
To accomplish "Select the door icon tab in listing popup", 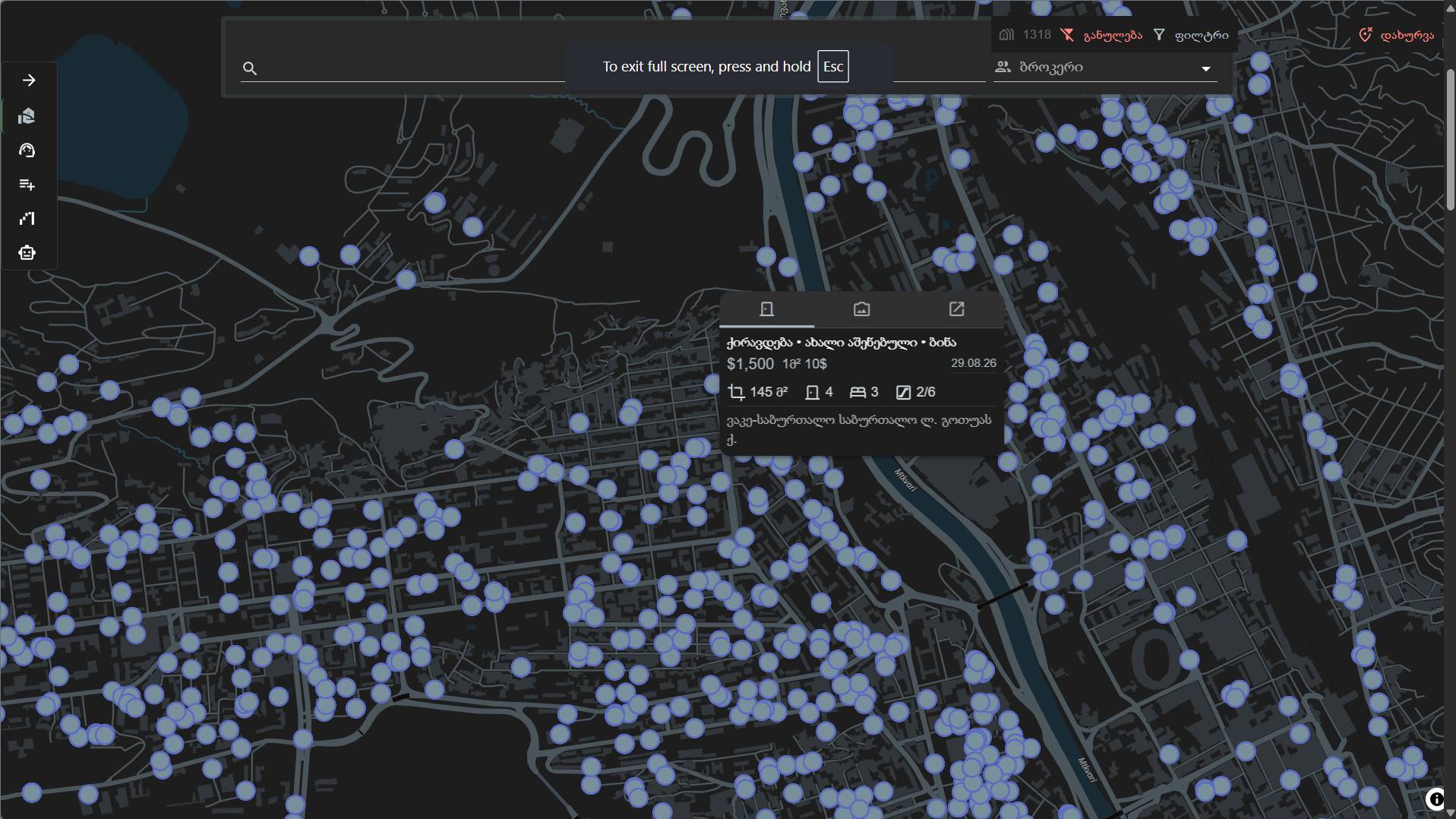I will (766, 309).
